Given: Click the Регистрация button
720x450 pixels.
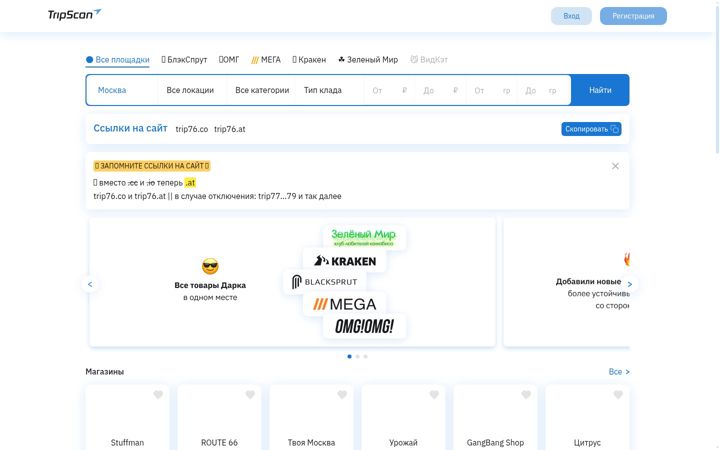Looking at the screenshot, I should click(x=633, y=16).
